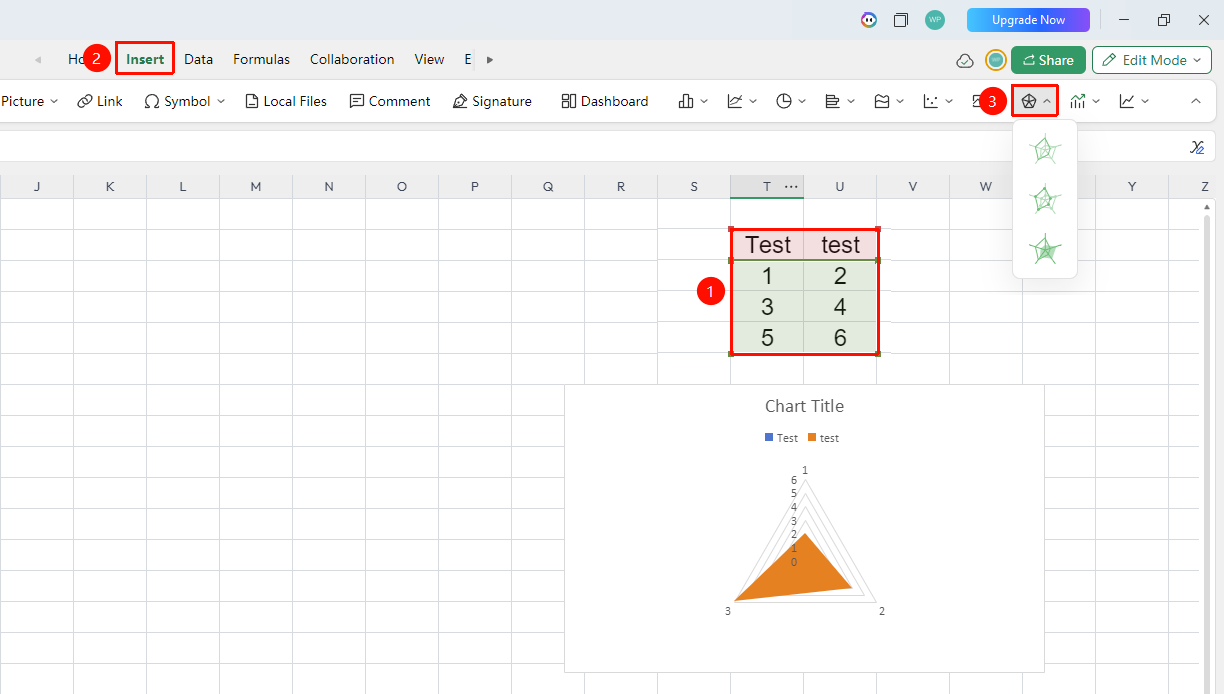Open the line chart options
1224x694 pixels.
[742, 101]
